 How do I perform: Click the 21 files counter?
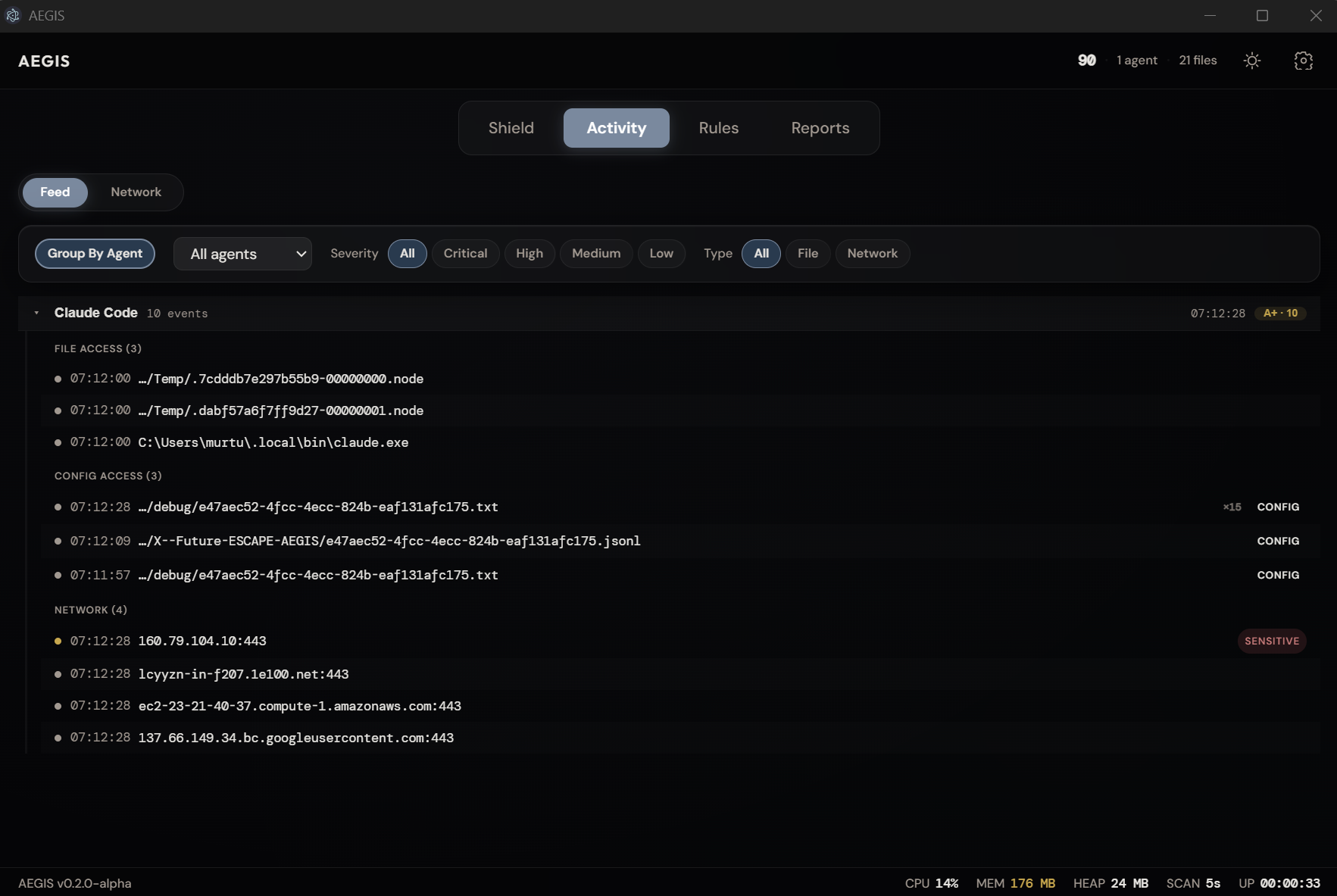click(x=1198, y=61)
